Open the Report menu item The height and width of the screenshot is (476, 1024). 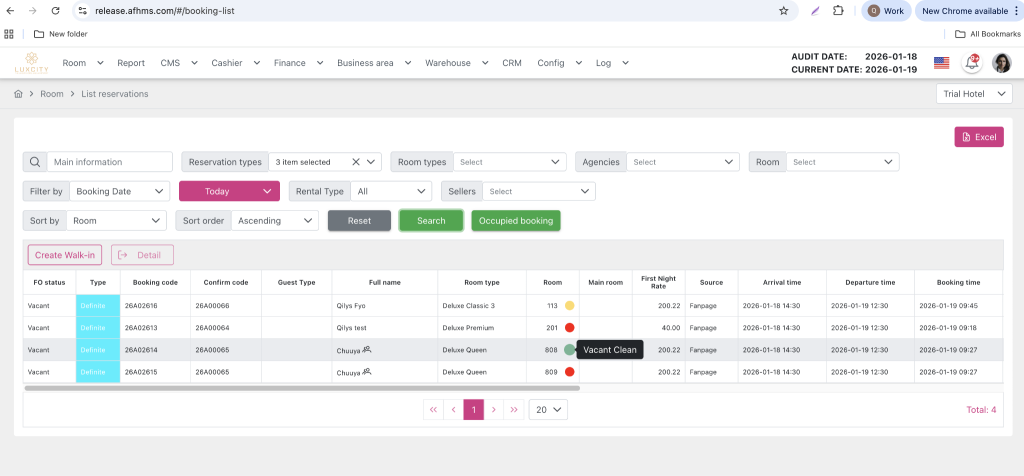pos(131,63)
